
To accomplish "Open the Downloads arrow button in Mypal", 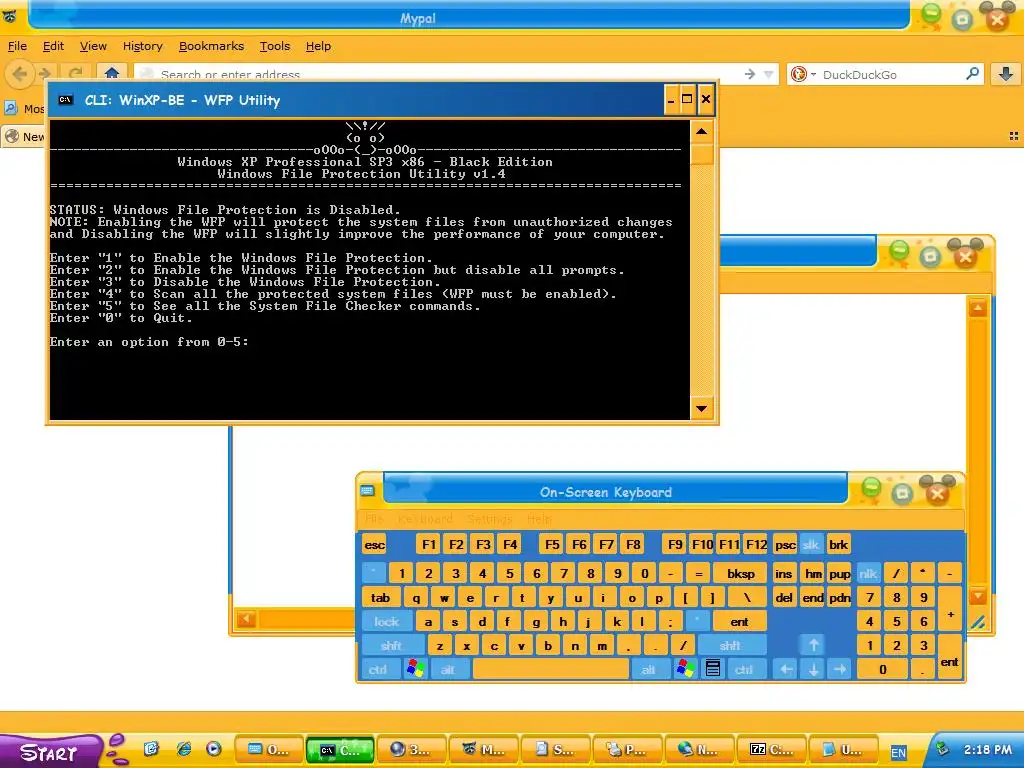I will [1006, 74].
